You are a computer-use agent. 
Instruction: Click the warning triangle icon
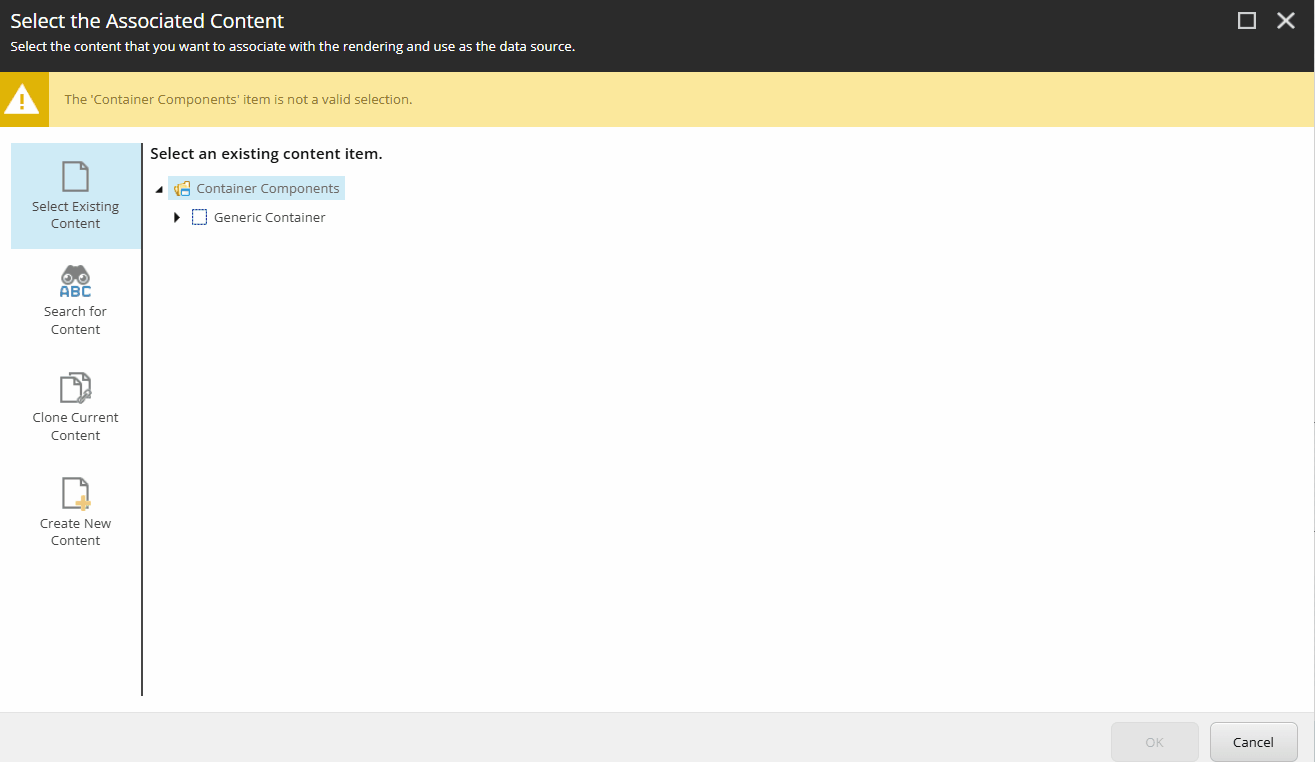pos(24,99)
